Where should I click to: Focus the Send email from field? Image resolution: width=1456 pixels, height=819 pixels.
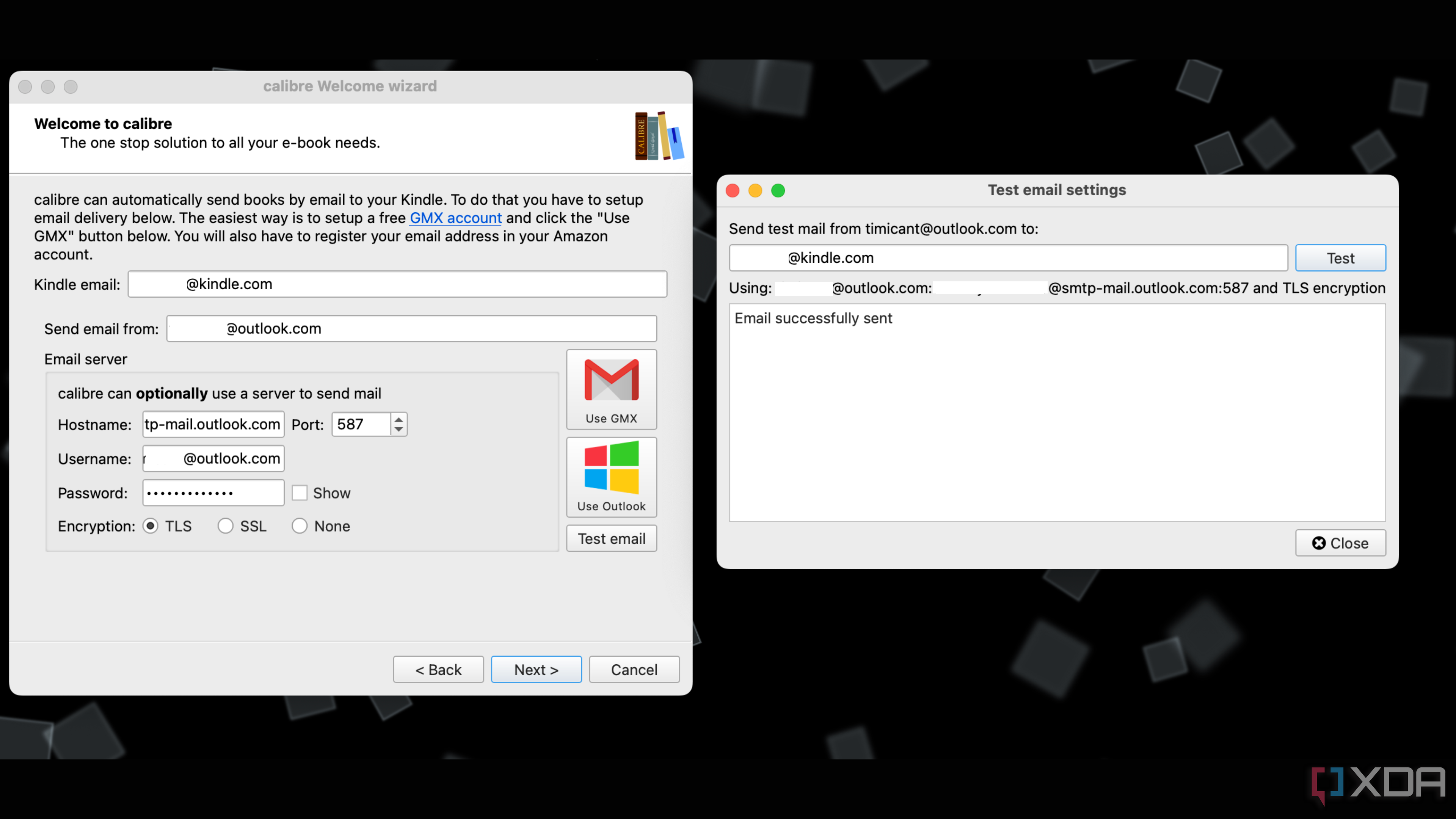pos(411,328)
